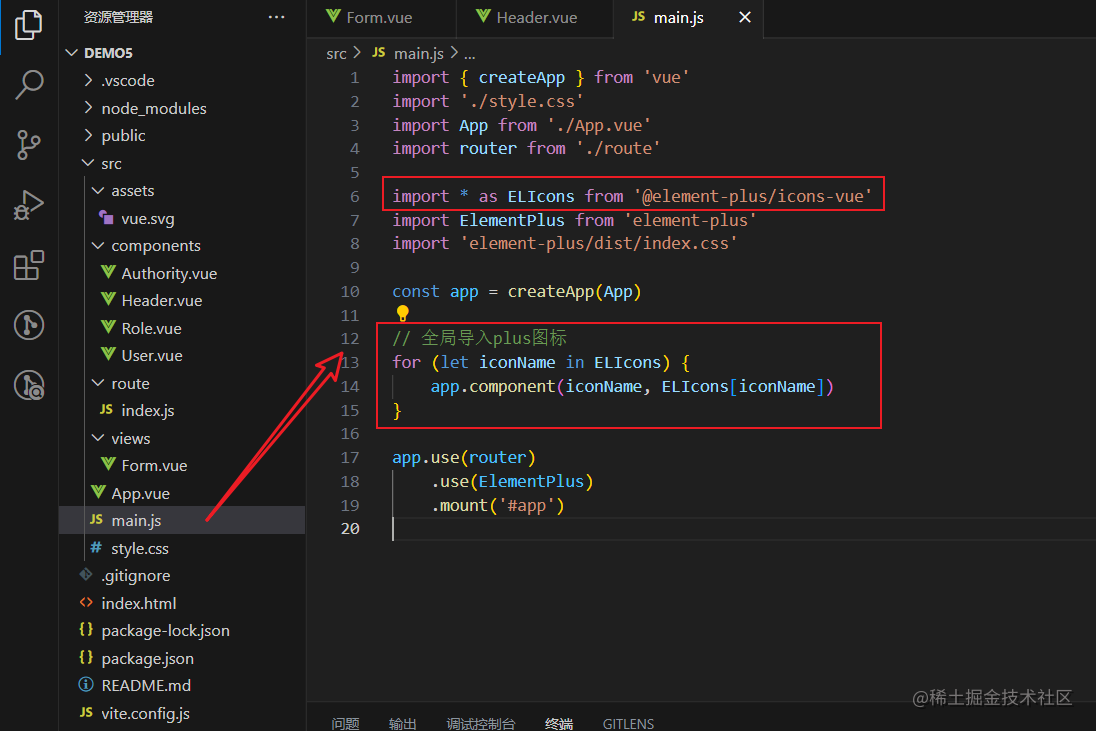The height and width of the screenshot is (731, 1096).
Task: Open Role.vue in the file tree
Action: (182, 328)
